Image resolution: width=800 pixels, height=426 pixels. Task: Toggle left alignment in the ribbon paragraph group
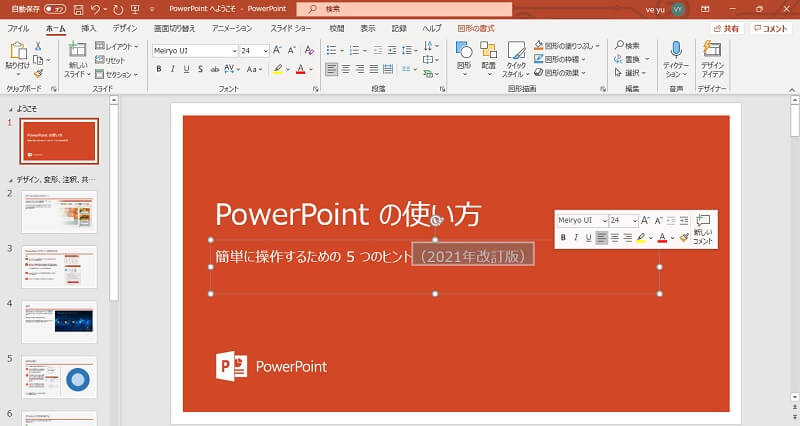pyautogui.click(x=331, y=69)
